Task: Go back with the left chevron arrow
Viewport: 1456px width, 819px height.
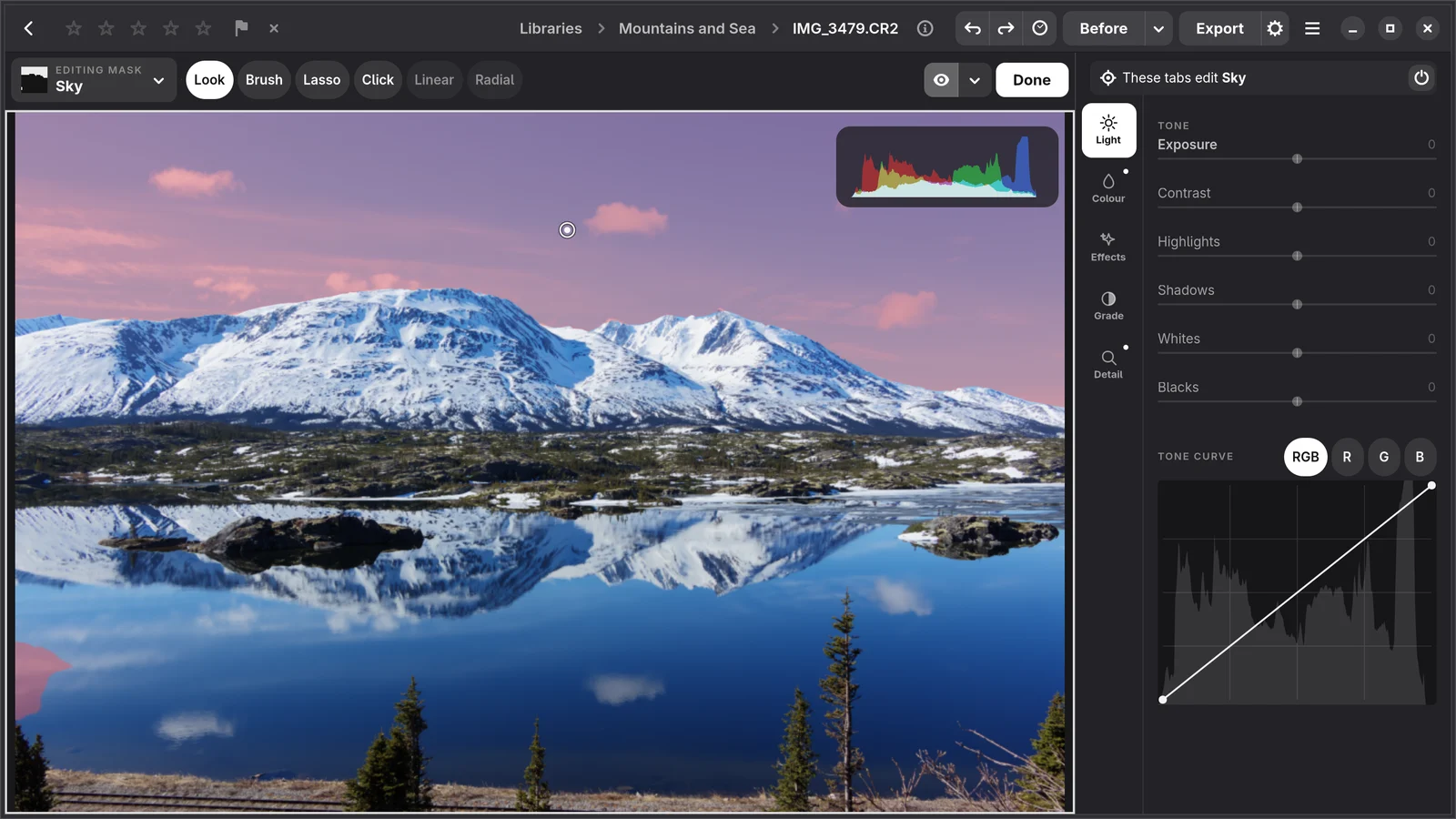Action: (29, 28)
